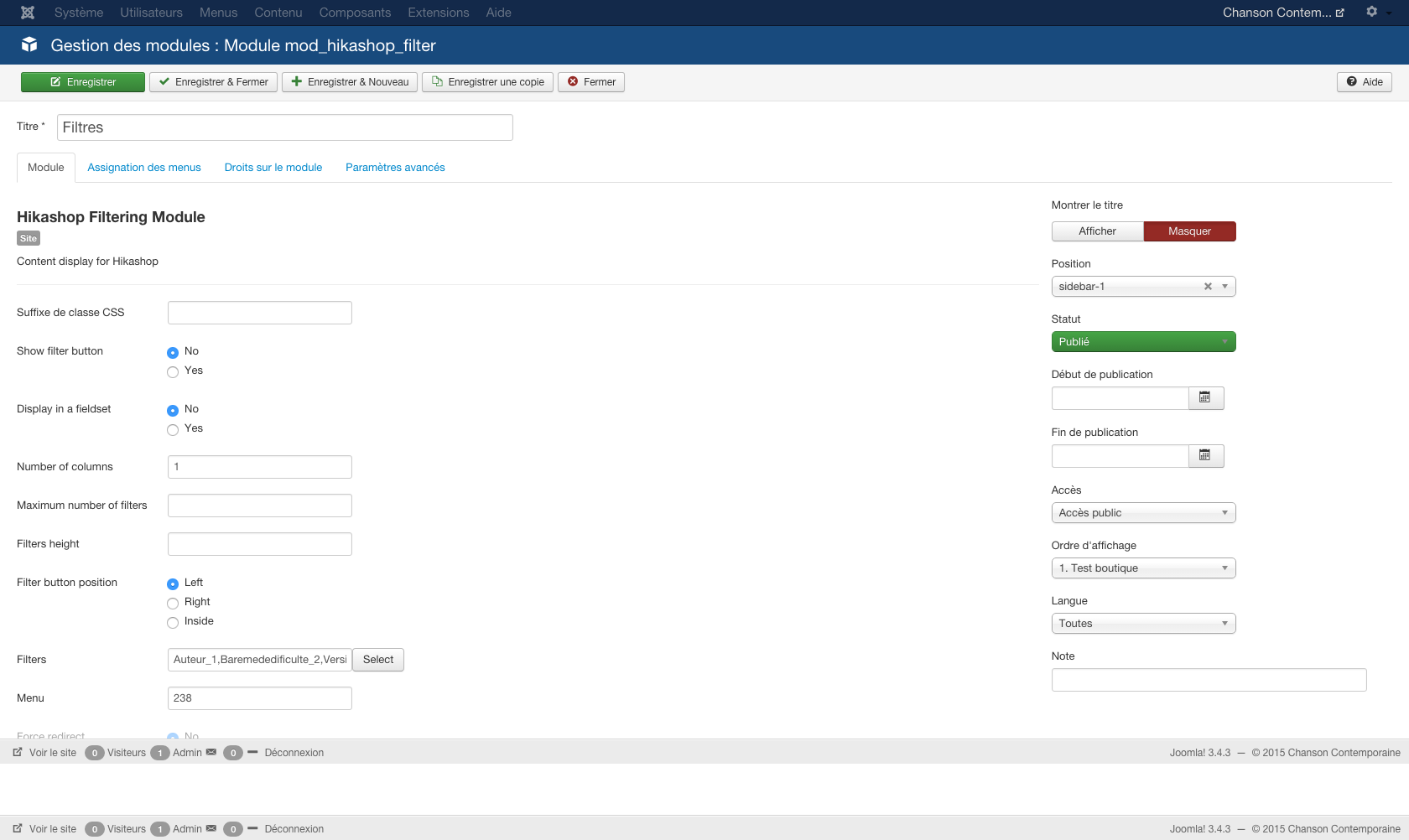Image resolution: width=1409 pixels, height=840 pixels.
Task: Click the Début de publication date field
Action: [1120, 398]
